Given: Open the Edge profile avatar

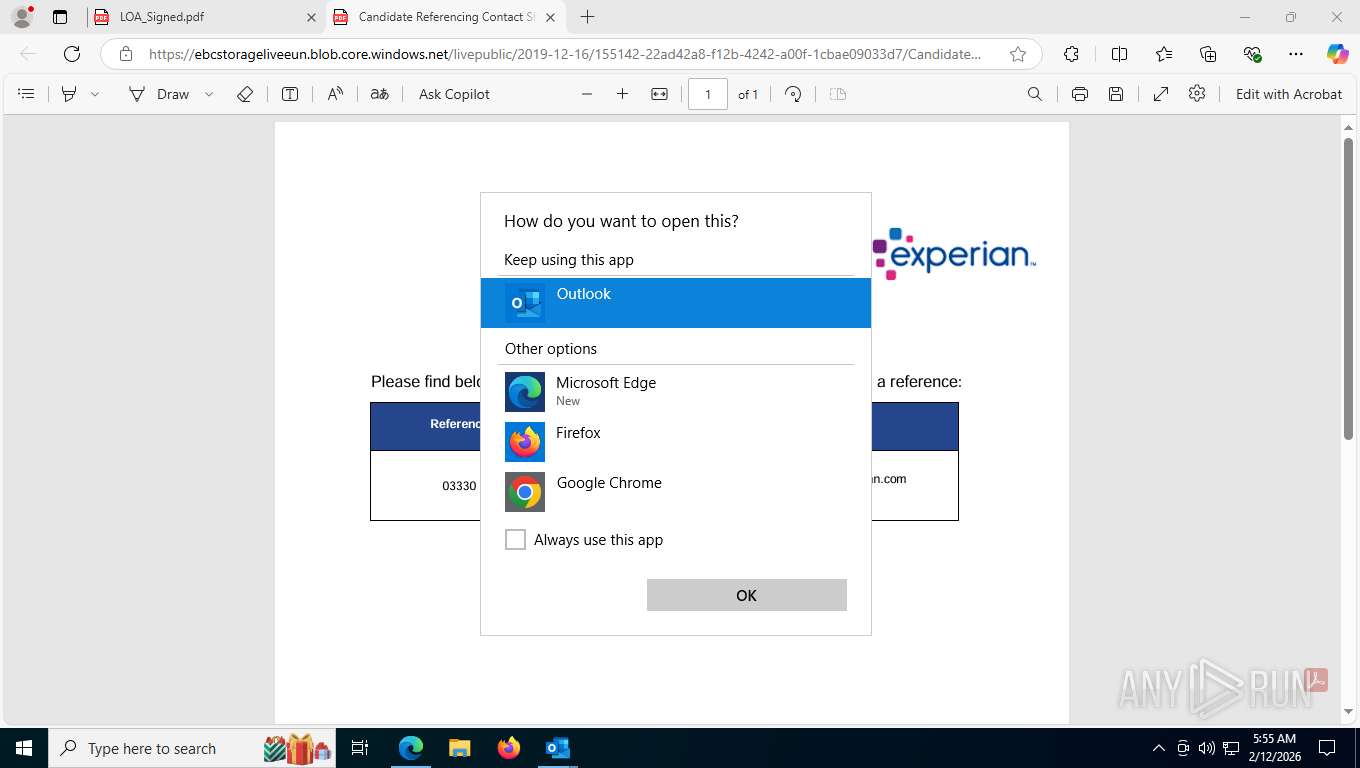Looking at the screenshot, I should point(21,17).
